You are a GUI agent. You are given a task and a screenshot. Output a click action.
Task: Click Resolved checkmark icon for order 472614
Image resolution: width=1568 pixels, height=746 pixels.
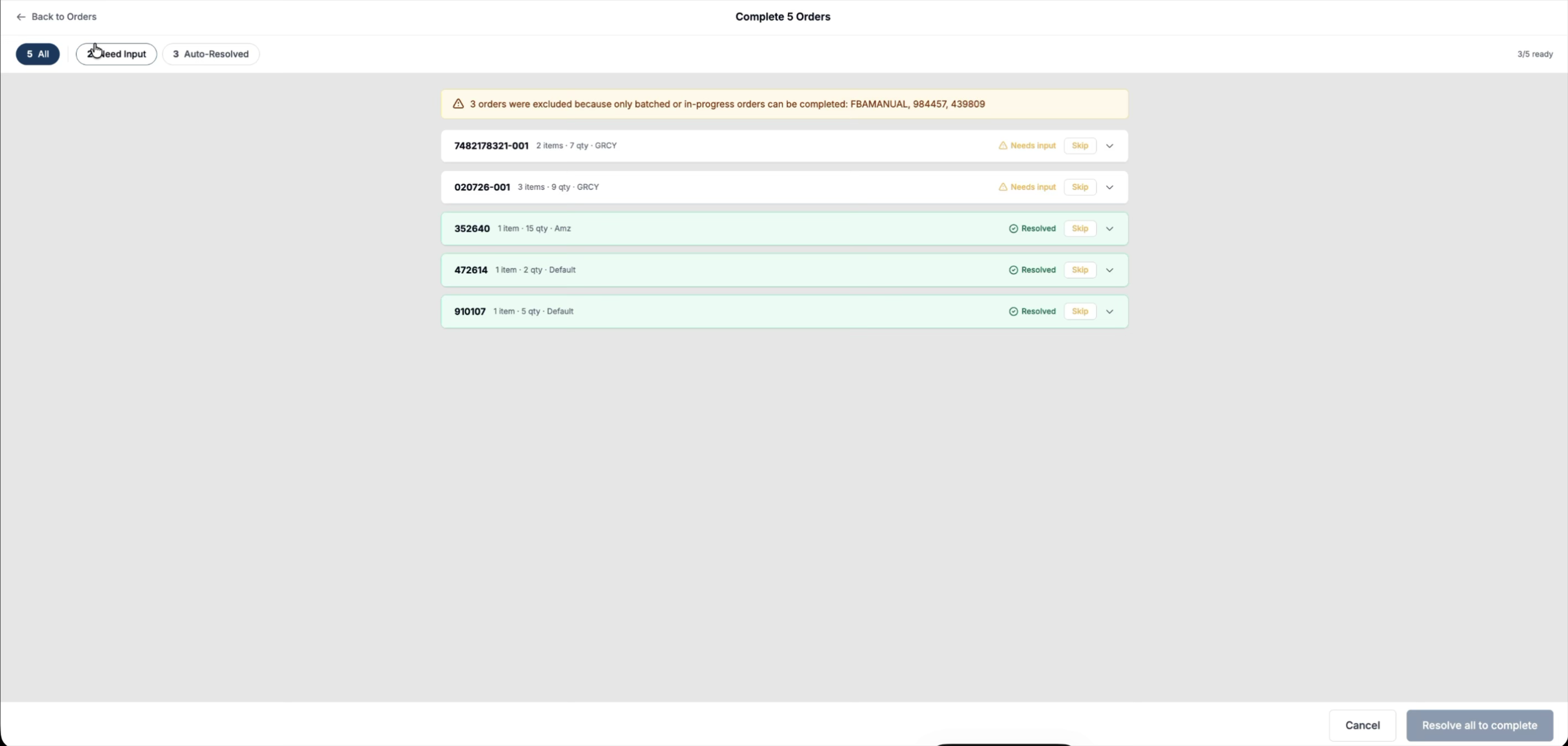click(x=1013, y=270)
